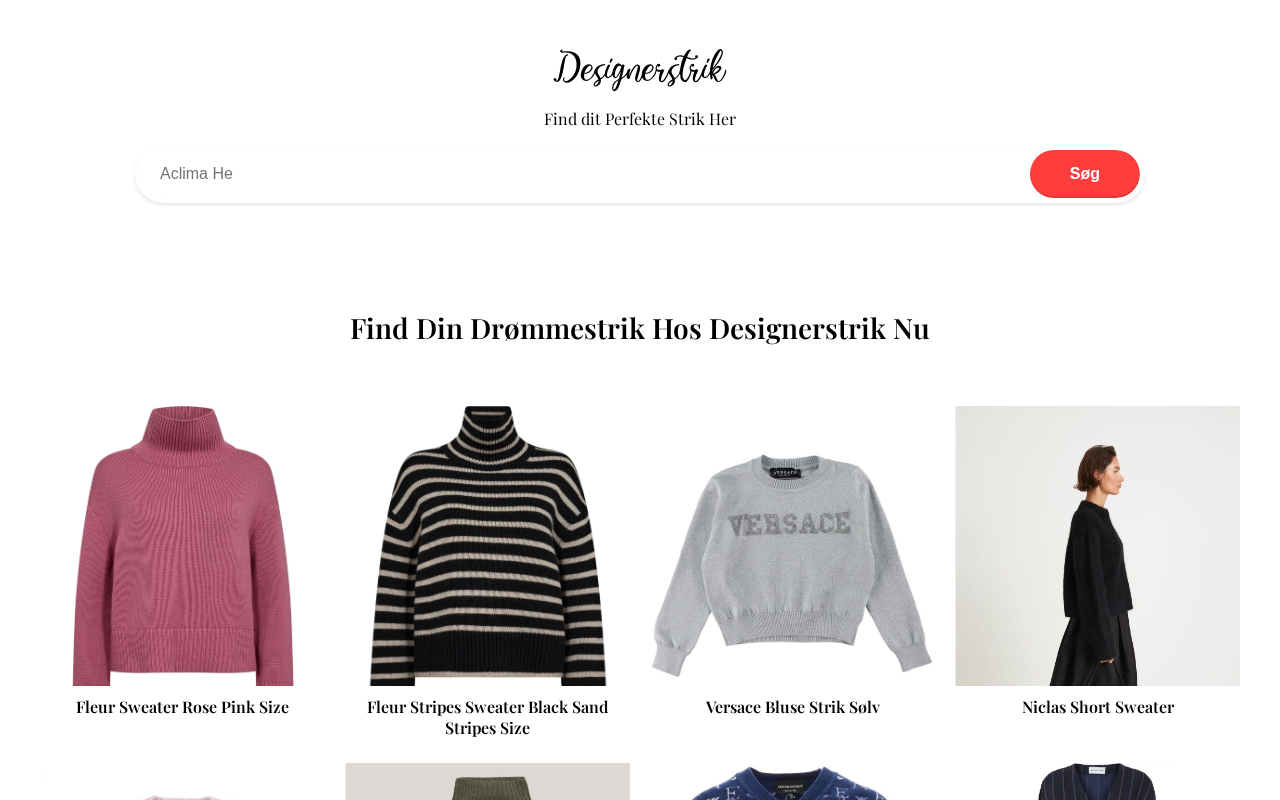Open the navy pinstriped cardigan thumbnail
The height and width of the screenshot is (800, 1280).
pos(1098,782)
